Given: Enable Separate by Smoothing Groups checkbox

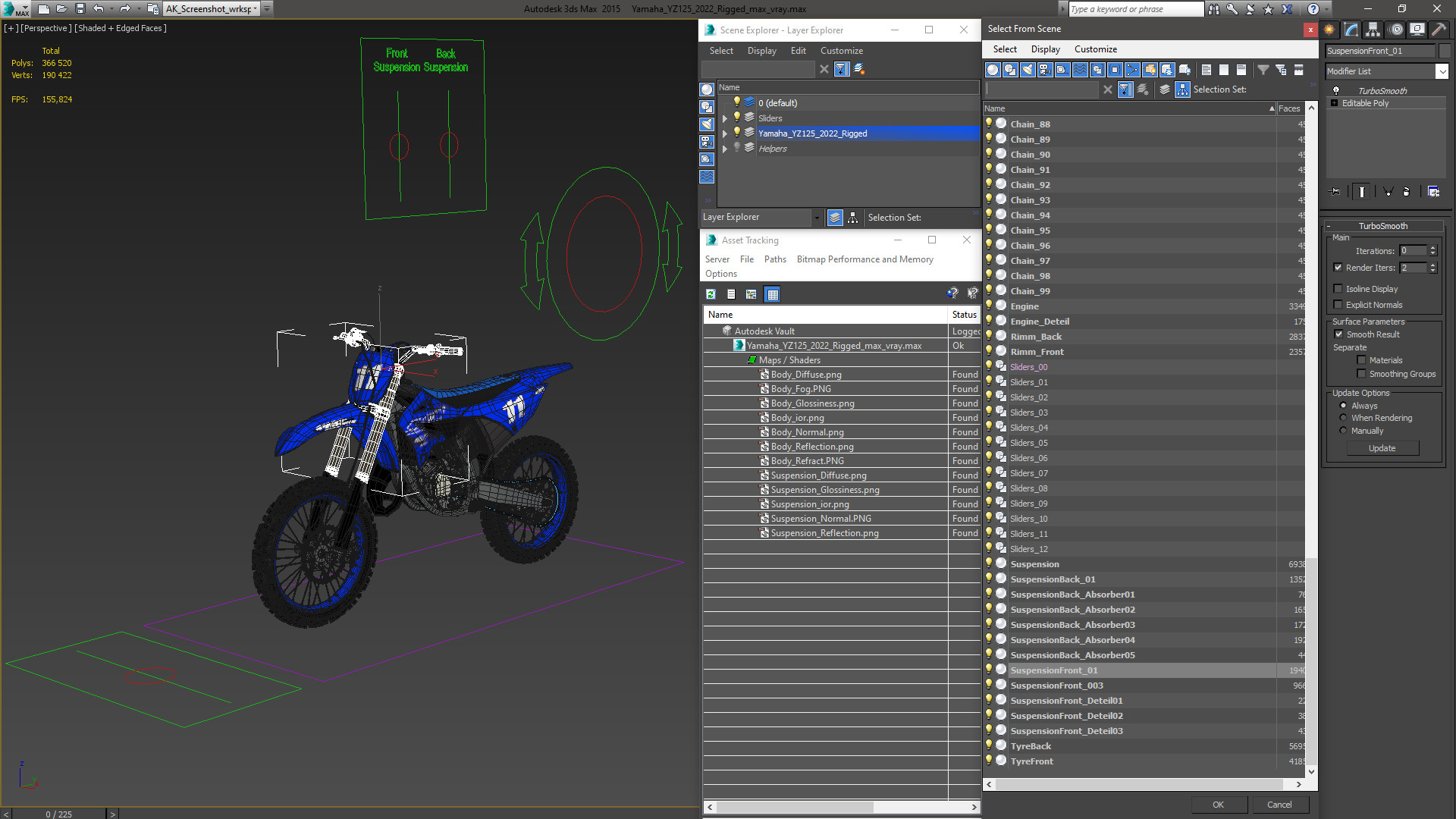Looking at the screenshot, I should [1361, 373].
